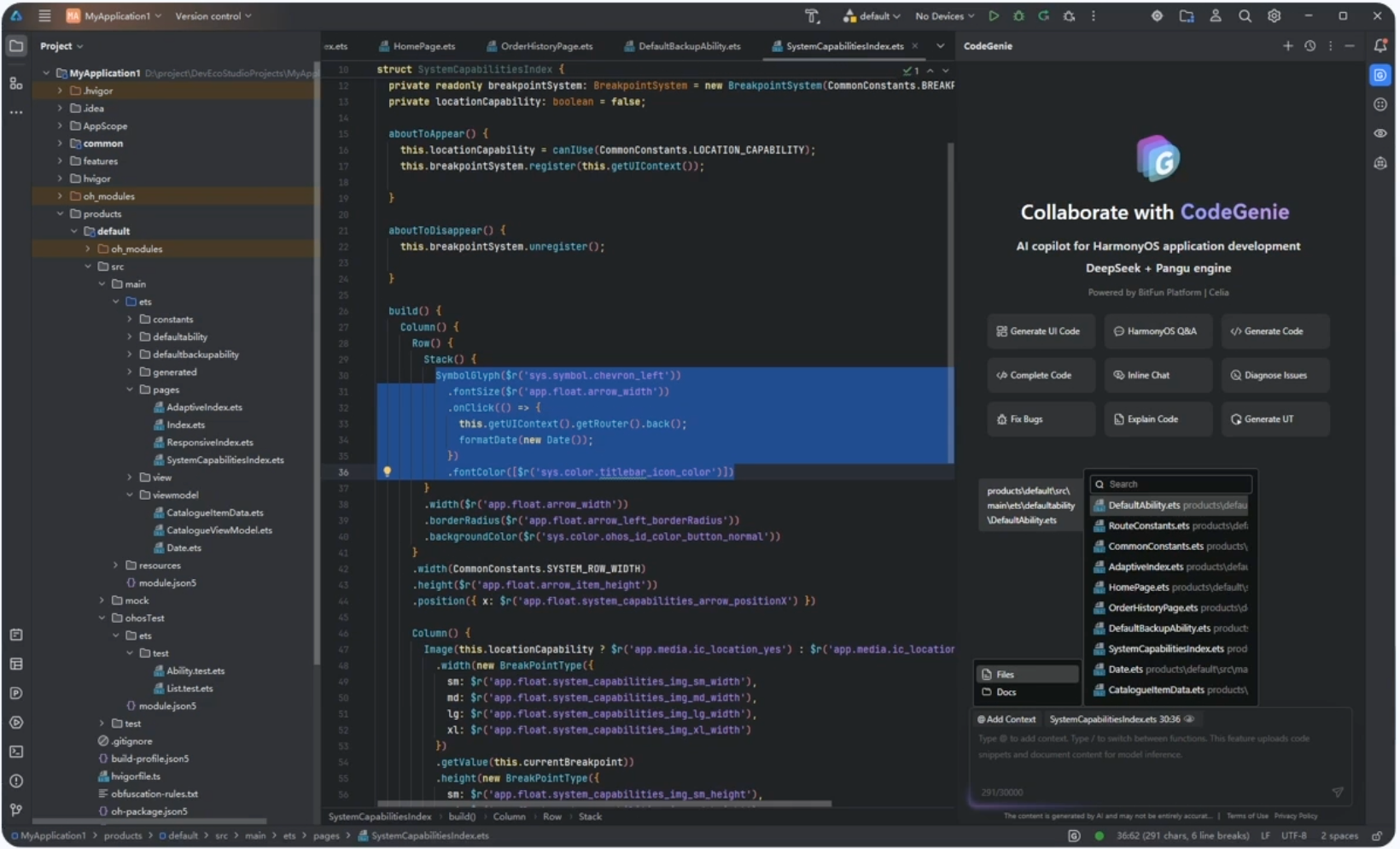Open the Git branch tool icon
This screenshot has height=849, width=1400.
pos(16,810)
